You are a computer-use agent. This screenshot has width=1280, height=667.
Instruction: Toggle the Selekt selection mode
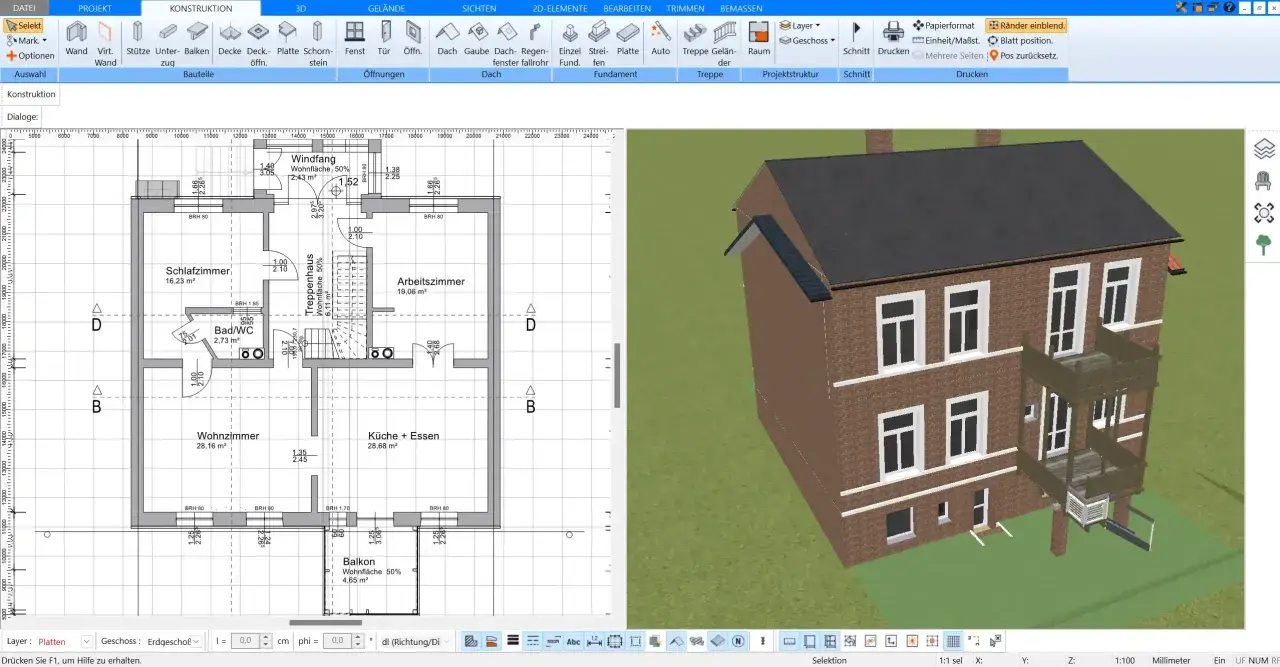[24, 25]
